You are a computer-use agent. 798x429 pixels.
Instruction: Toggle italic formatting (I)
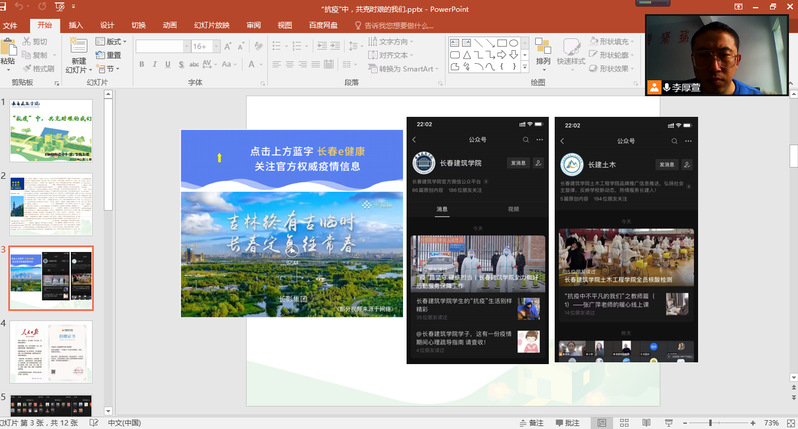155,65
